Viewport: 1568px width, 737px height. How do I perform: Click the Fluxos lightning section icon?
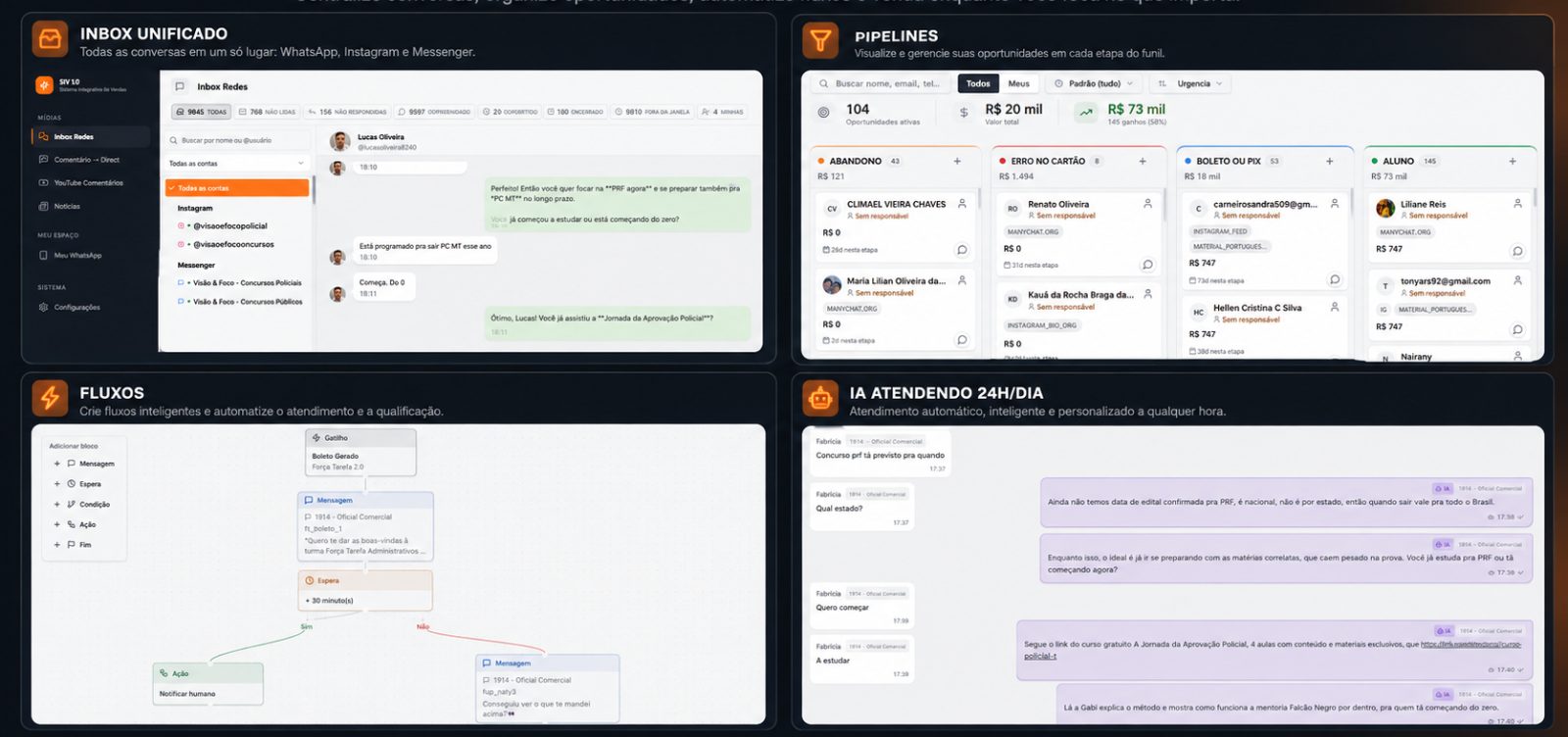(50, 398)
